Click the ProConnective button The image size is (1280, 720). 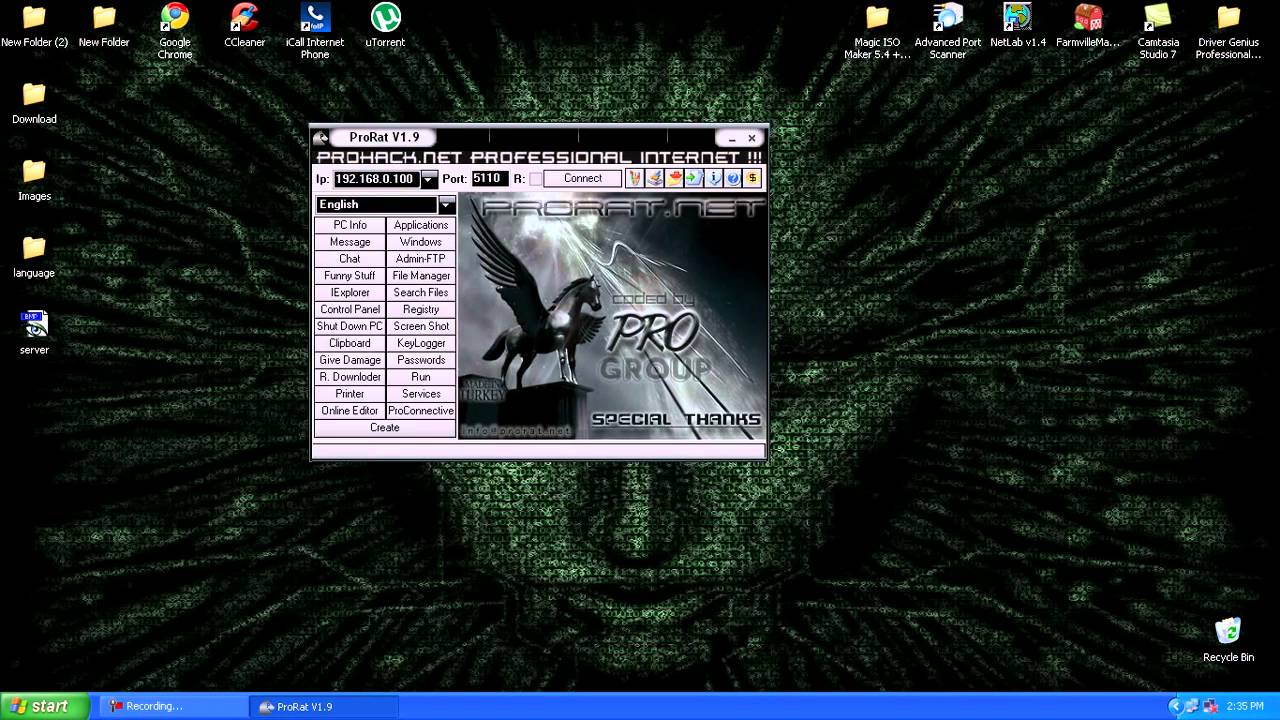(421, 412)
